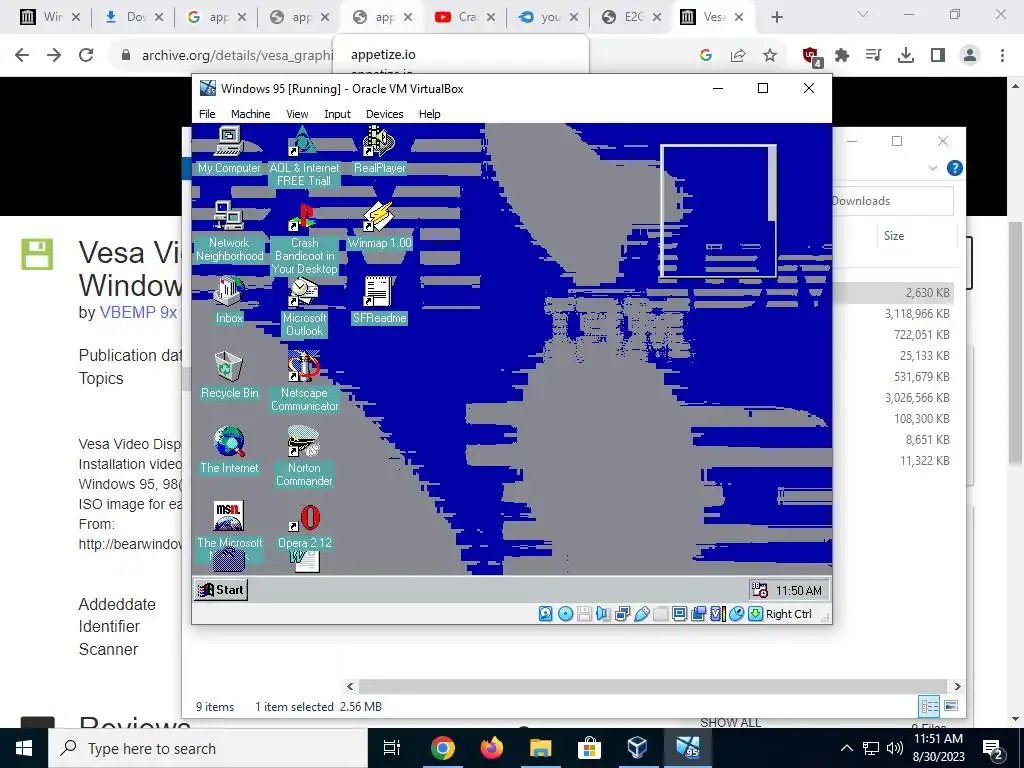This screenshot has width=1024, height=768.
Task: Click the Windows volume tray icon
Action: [x=895, y=748]
